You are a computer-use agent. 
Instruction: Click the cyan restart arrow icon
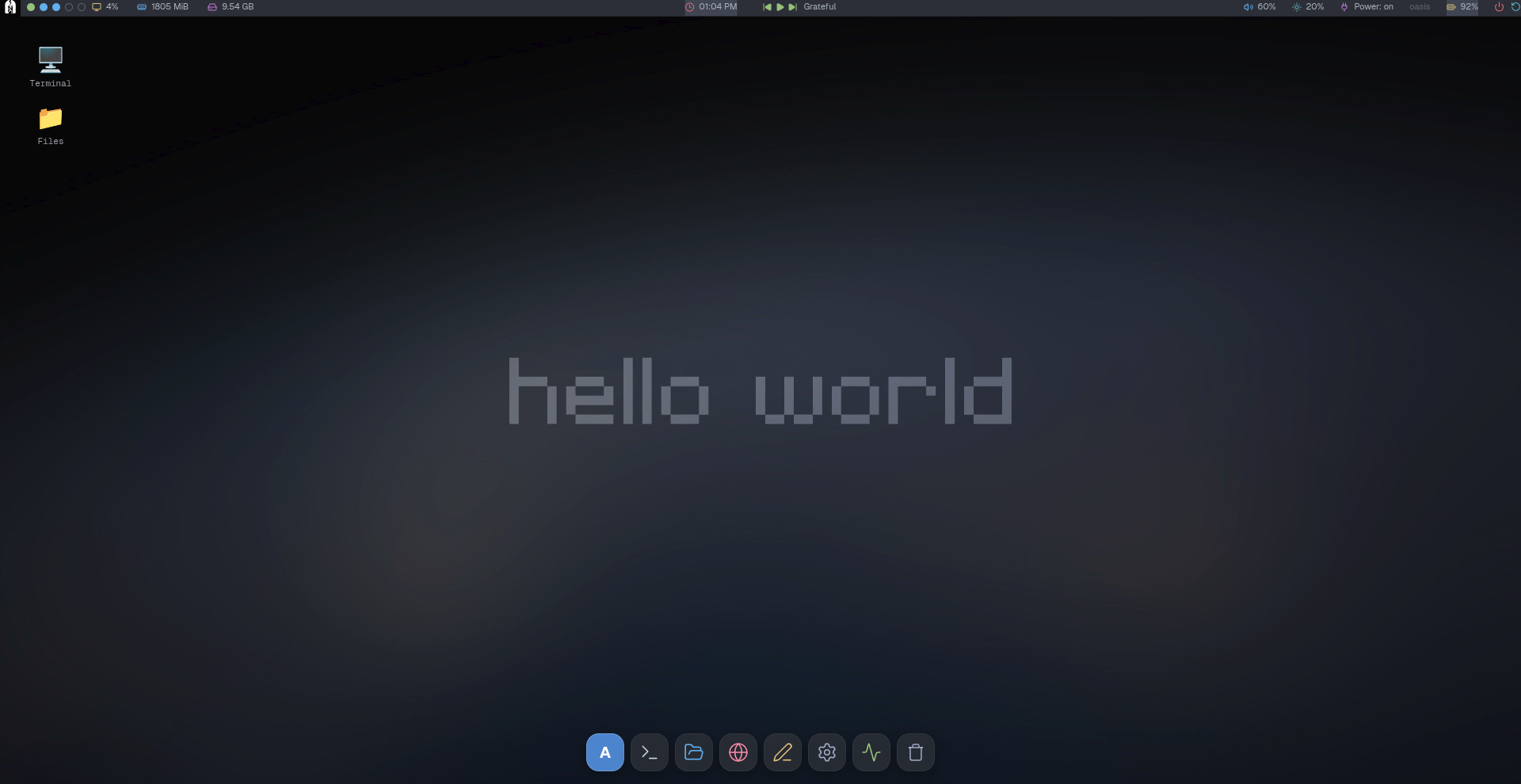(1515, 7)
